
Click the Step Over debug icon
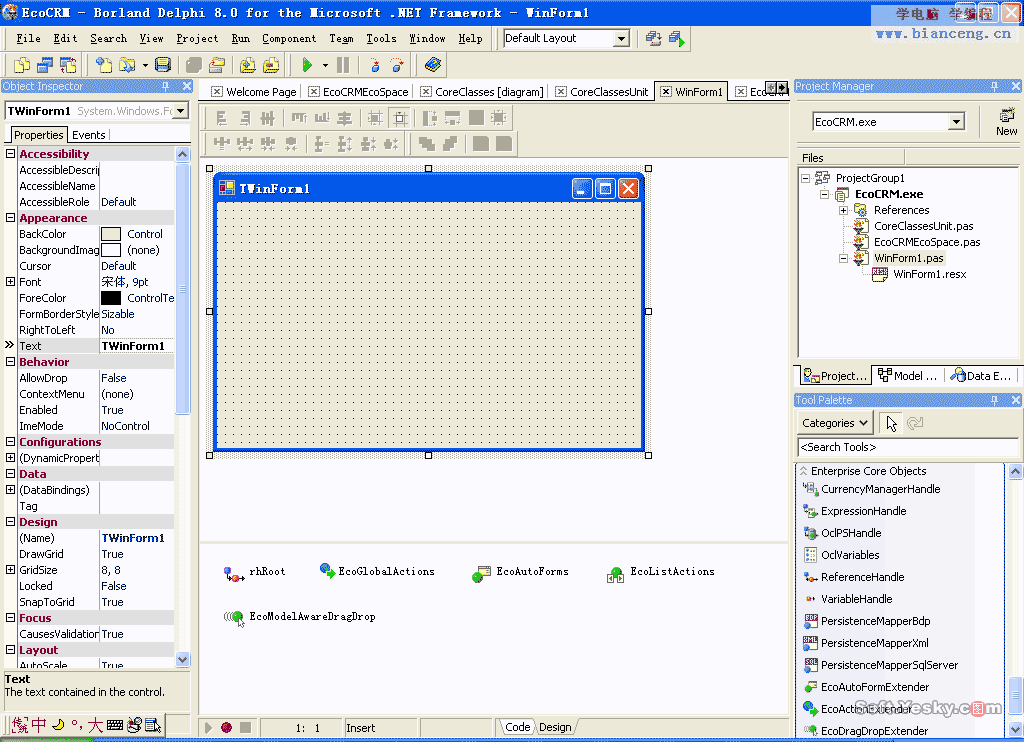[x=396, y=65]
